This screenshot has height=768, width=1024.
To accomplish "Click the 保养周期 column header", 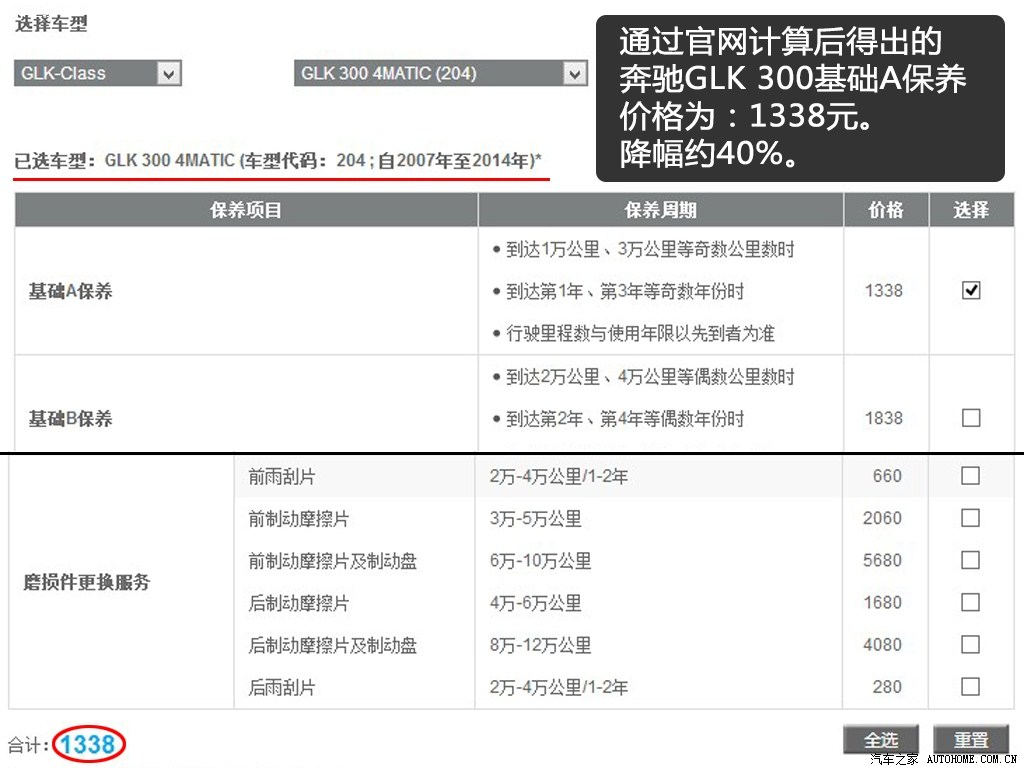I will (661, 210).
